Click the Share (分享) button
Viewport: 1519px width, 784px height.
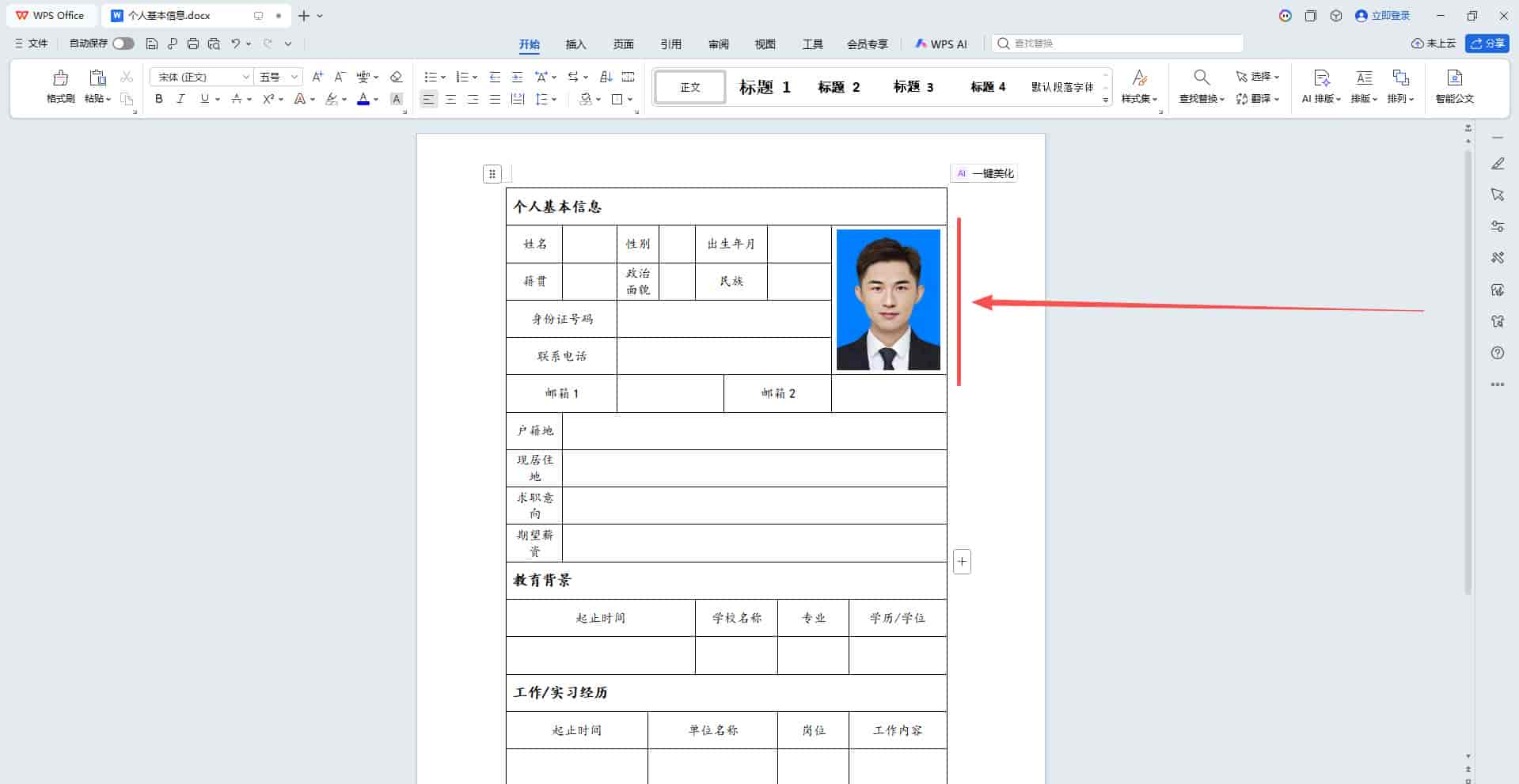point(1487,44)
